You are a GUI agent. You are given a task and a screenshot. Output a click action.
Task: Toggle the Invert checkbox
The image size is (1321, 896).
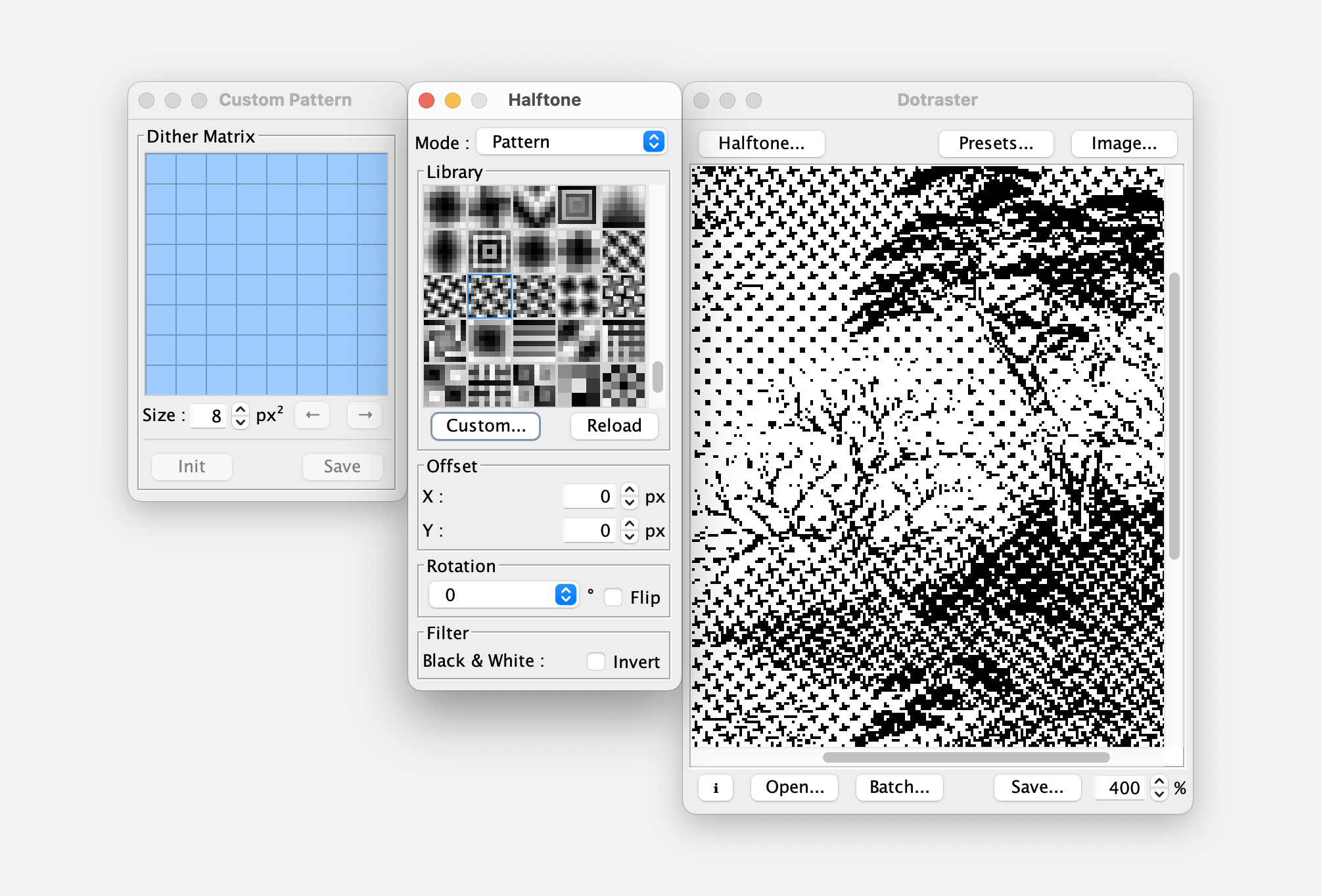[x=596, y=661]
